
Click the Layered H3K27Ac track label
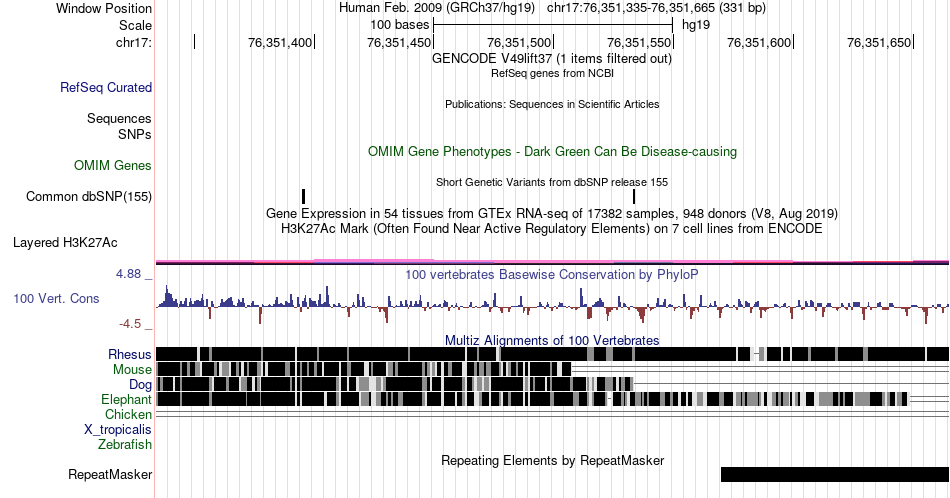click(x=65, y=242)
